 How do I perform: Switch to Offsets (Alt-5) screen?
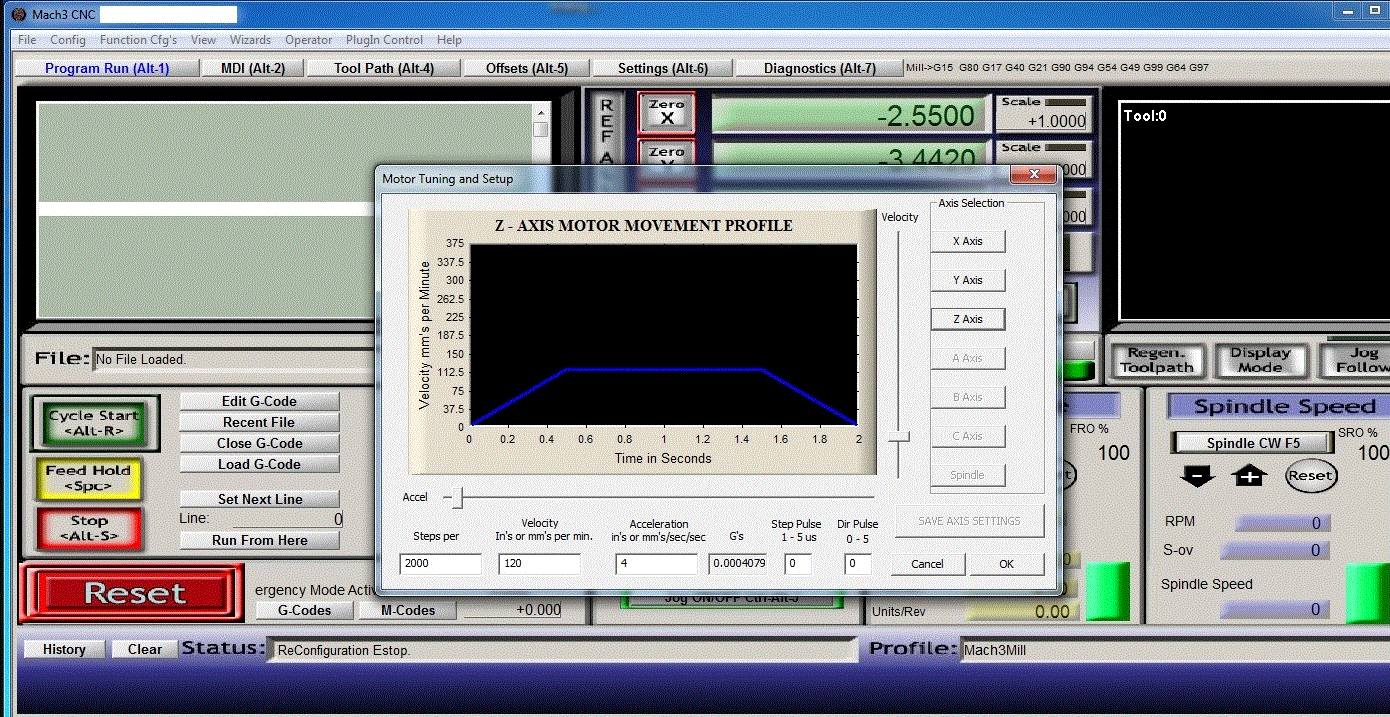tap(527, 68)
